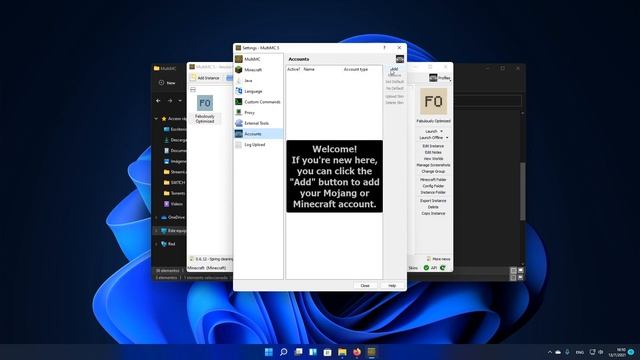Select the Minecraft settings page

pyautogui.click(x=258, y=70)
